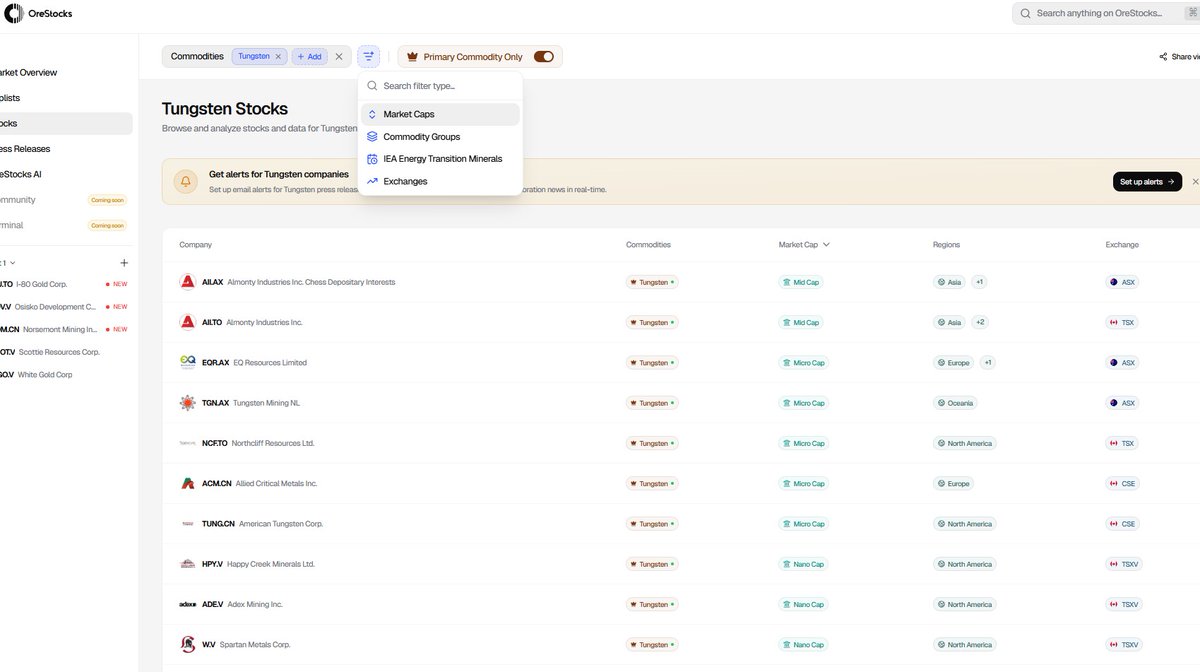Click the TSXV badge for Adex Mining

tap(1124, 604)
